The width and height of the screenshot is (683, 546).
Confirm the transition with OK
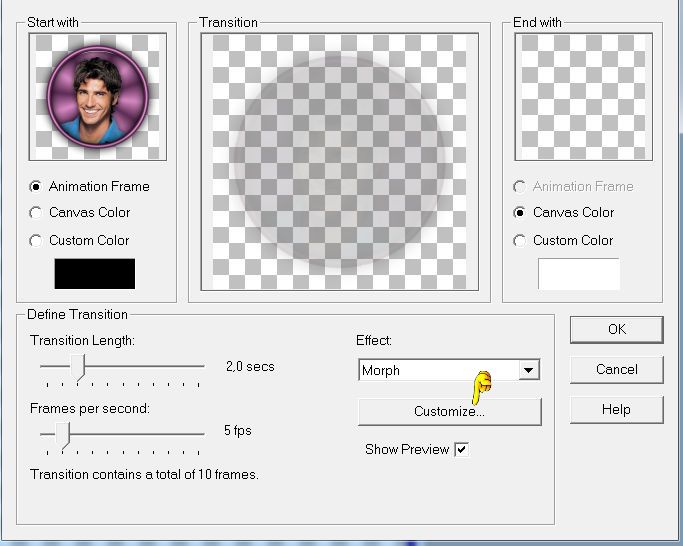click(617, 329)
